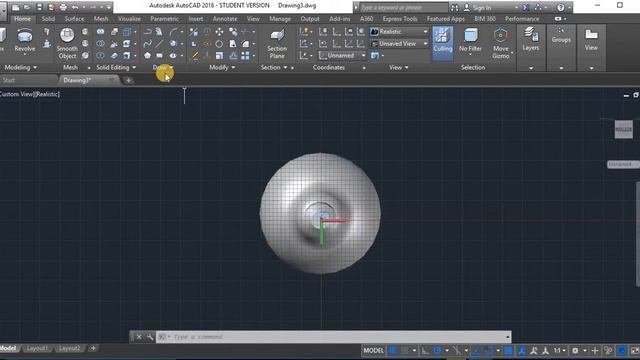Open the Groups panel button
The image size is (640, 360).
click(x=561, y=35)
